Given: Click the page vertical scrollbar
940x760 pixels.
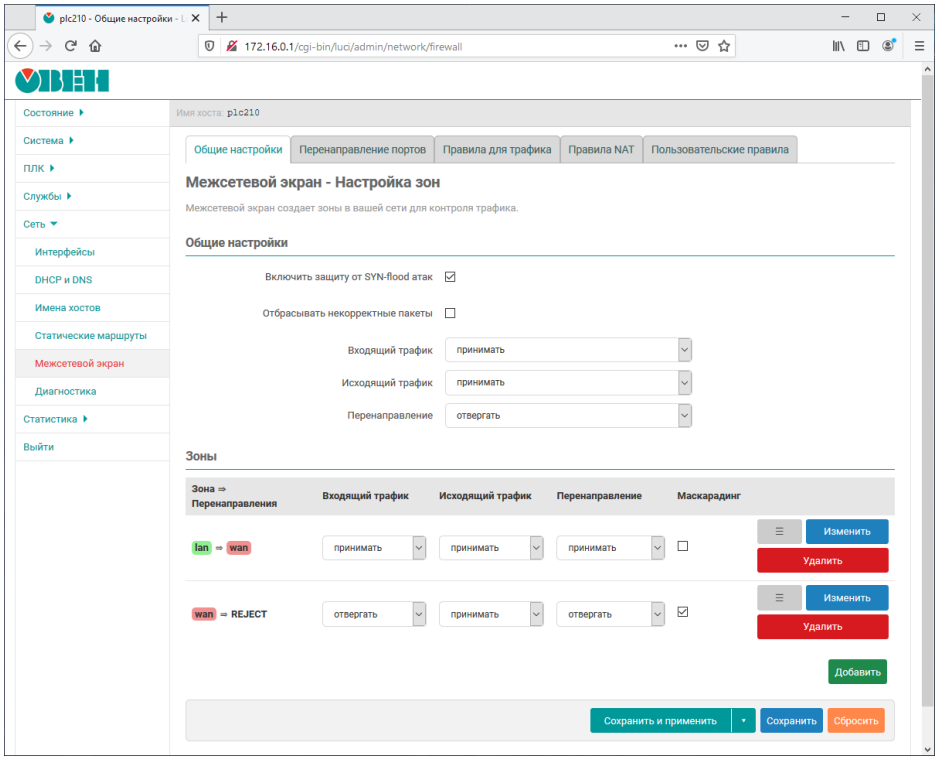Looking at the screenshot, I should 927,400.
